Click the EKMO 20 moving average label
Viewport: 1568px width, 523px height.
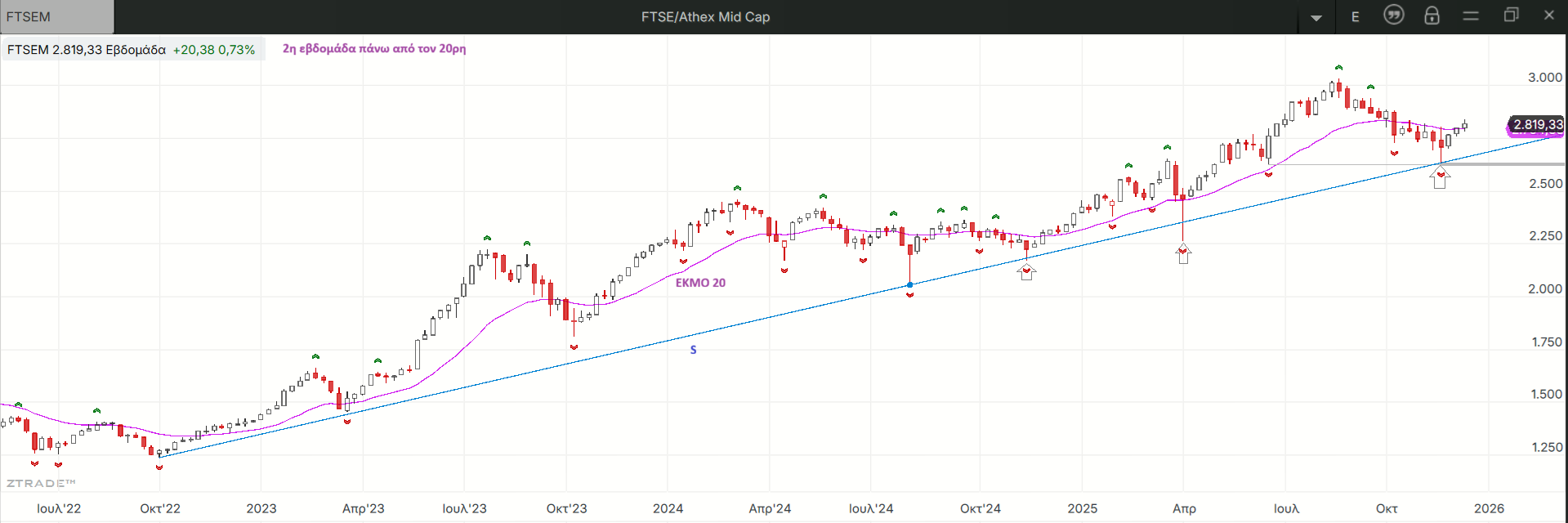pyautogui.click(x=700, y=283)
